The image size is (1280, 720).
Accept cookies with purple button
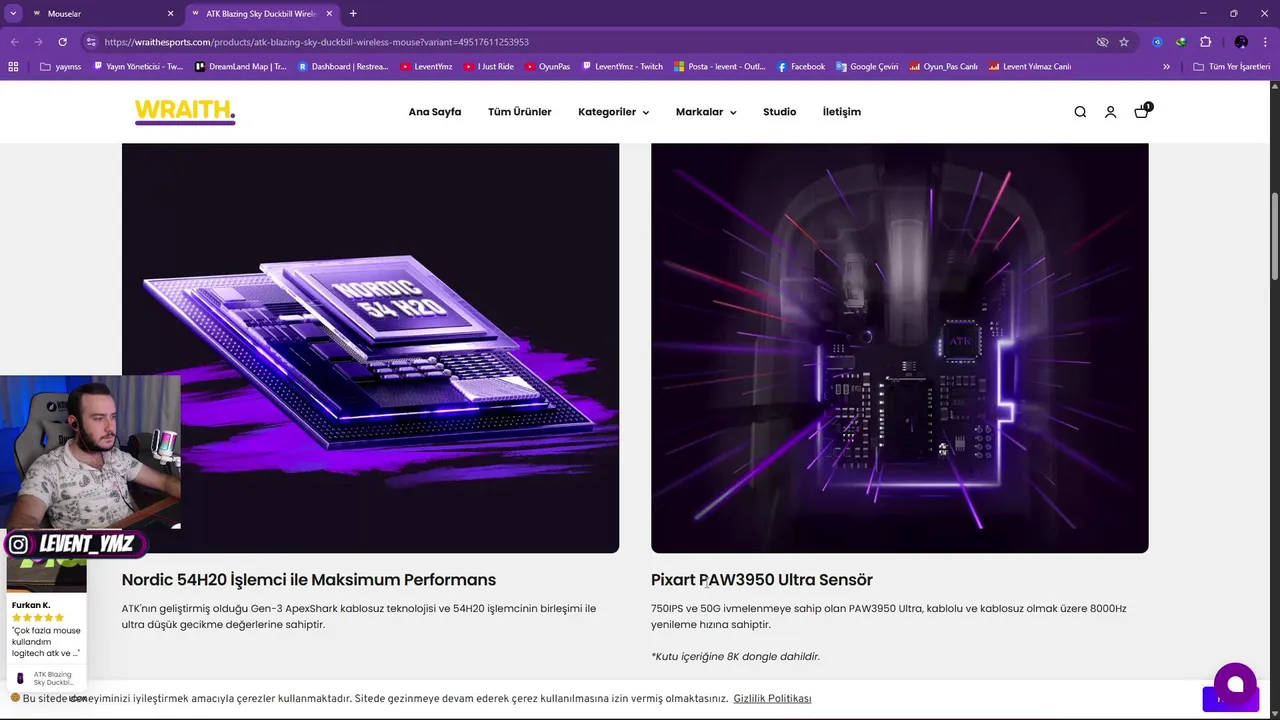[x=1230, y=699]
